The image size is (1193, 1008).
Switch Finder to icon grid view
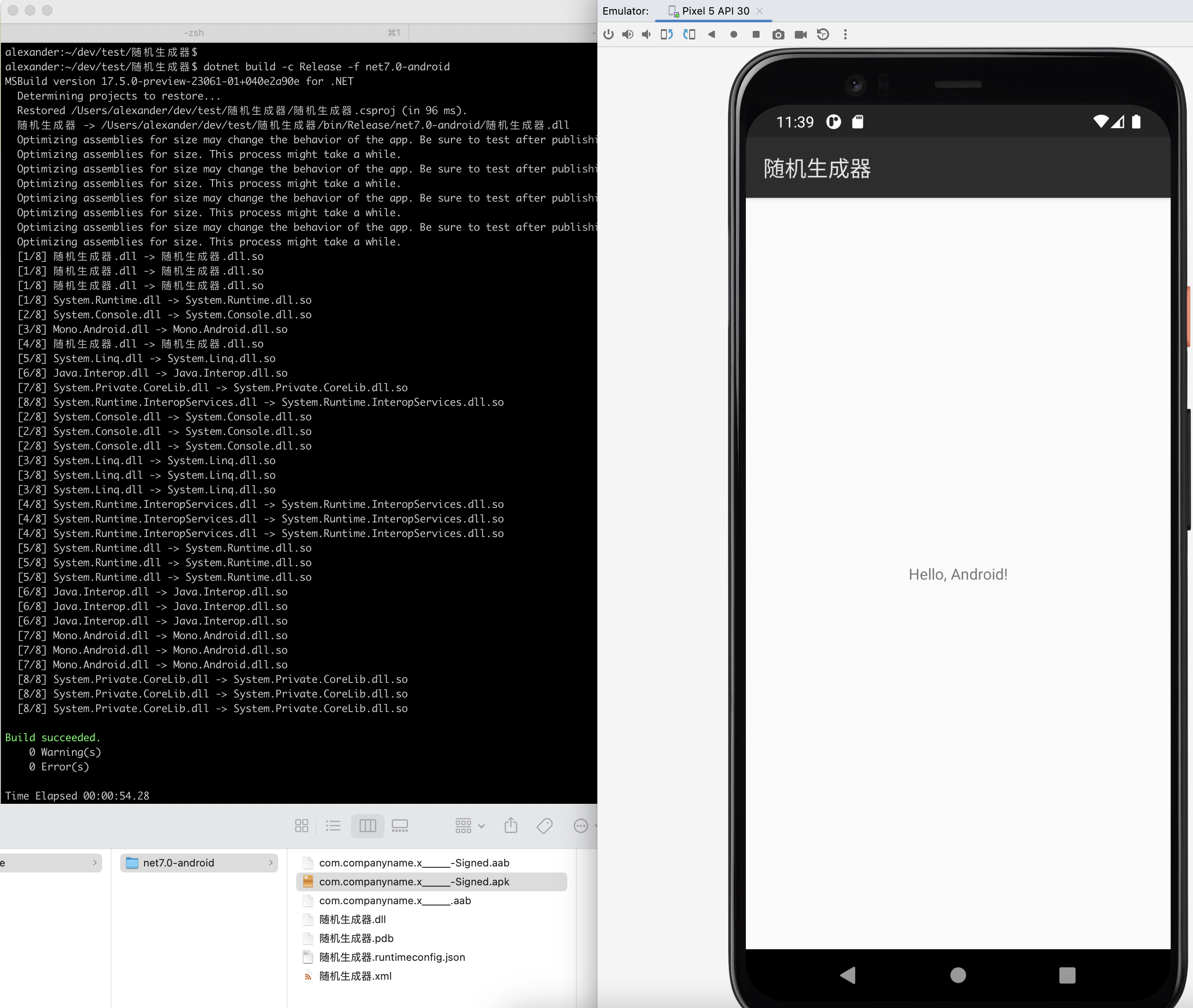301,826
